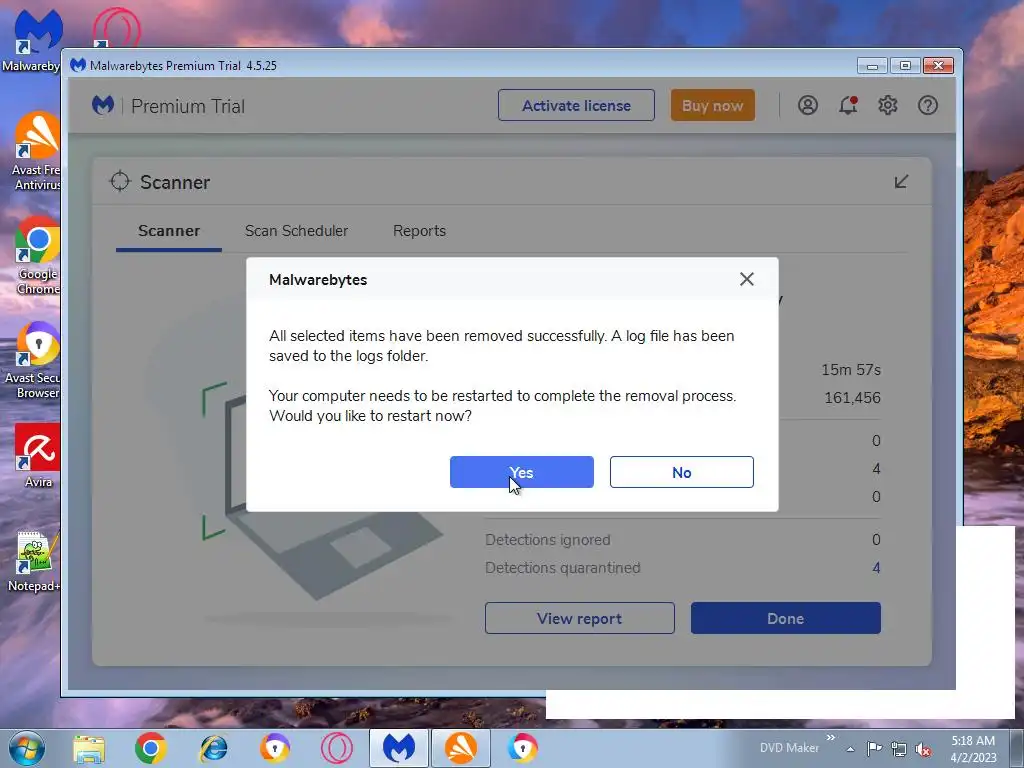Open the network tray icon
This screenshot has height=768, width=1024.
pos(899,749)
